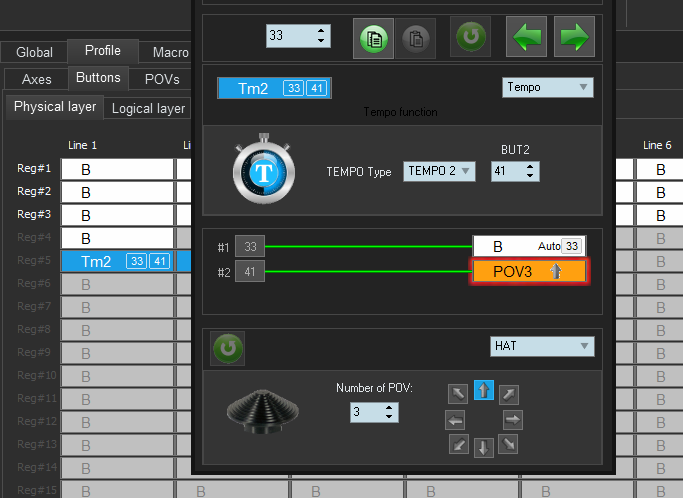Select Line 1 Reg#2 B cell
683x498 pixels.
pyautogui.click(x=117, y=193)
